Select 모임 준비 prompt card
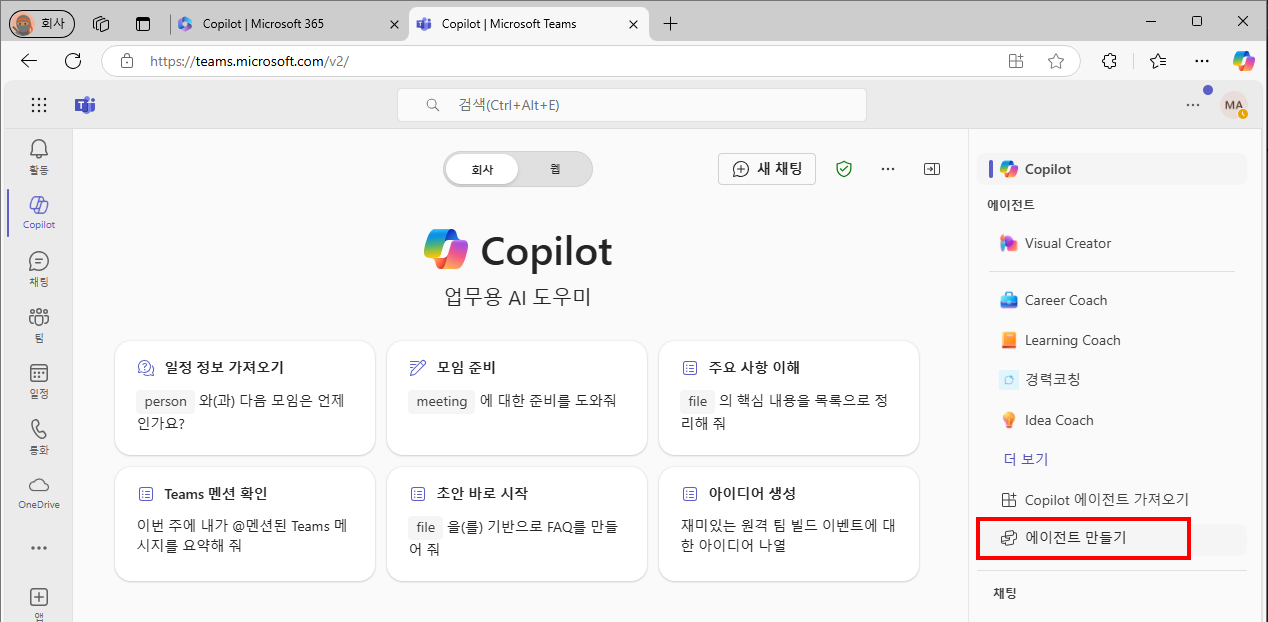 (517, 398)
